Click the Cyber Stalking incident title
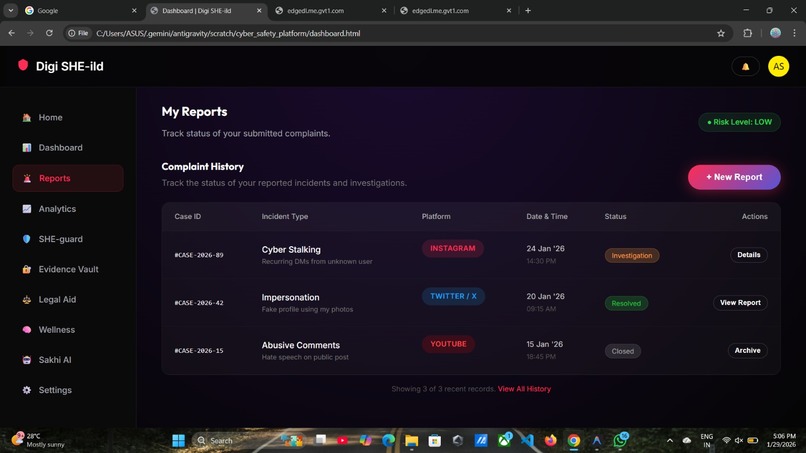 (x=291, y=249)
